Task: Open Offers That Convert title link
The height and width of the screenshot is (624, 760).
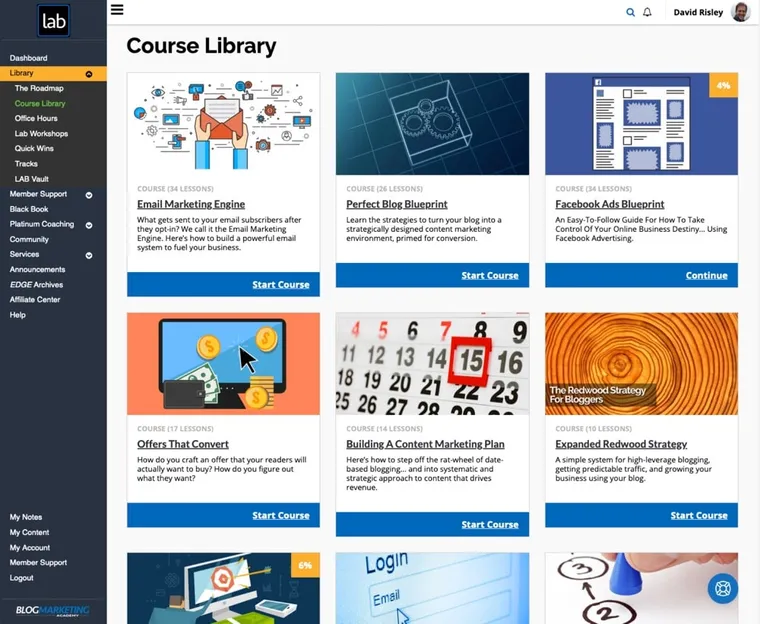Action: 183,444
